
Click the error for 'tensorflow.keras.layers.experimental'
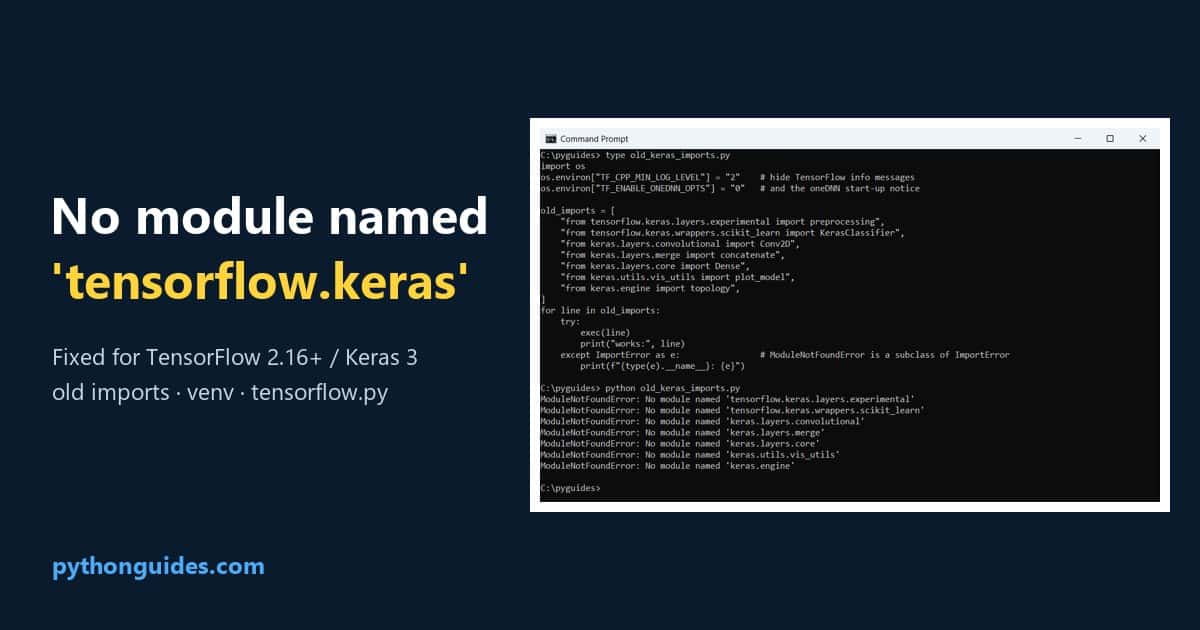(x=727, y=398)
